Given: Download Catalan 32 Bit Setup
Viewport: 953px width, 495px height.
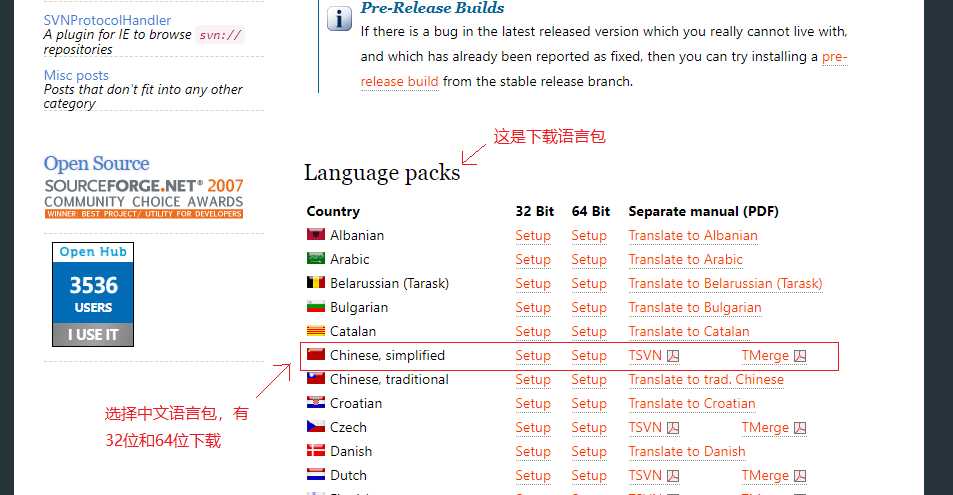Looking at the screenshot, I should tap(533, 331).
